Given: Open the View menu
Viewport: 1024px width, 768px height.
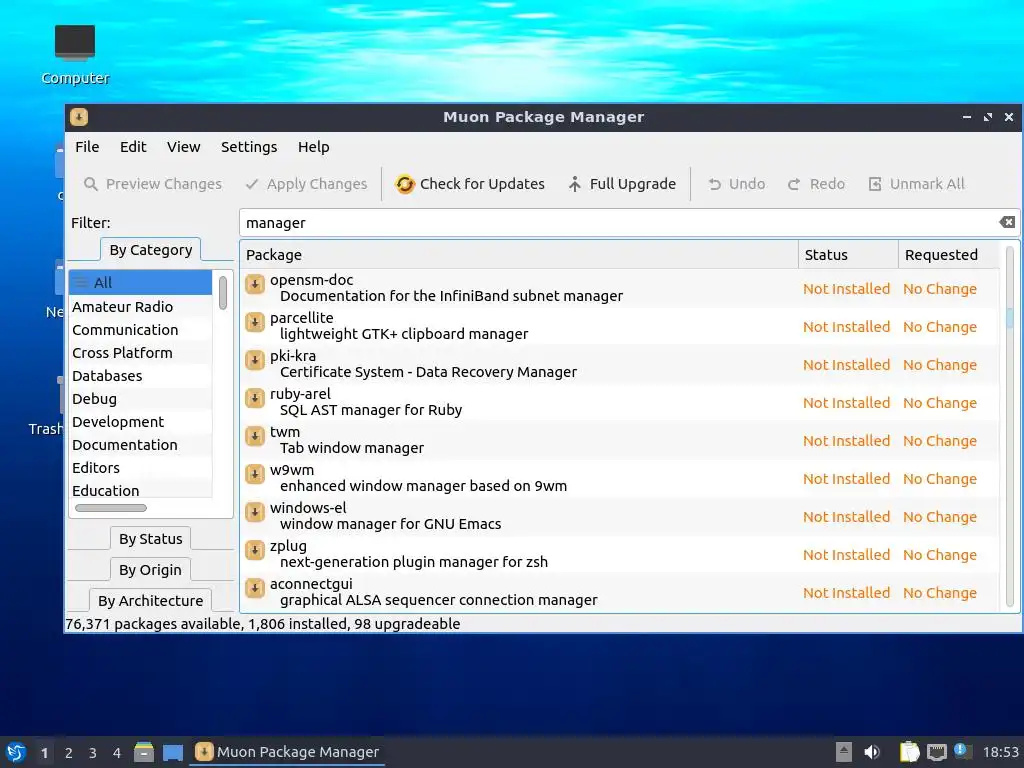Looking at the screenshot, I should click(184, 147).
